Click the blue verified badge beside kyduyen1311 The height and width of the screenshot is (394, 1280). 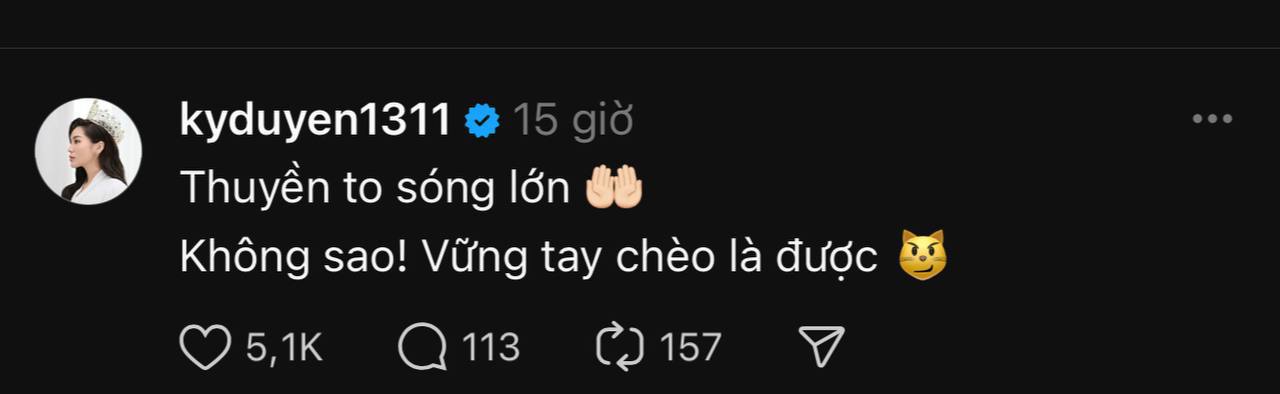[483, 121]
